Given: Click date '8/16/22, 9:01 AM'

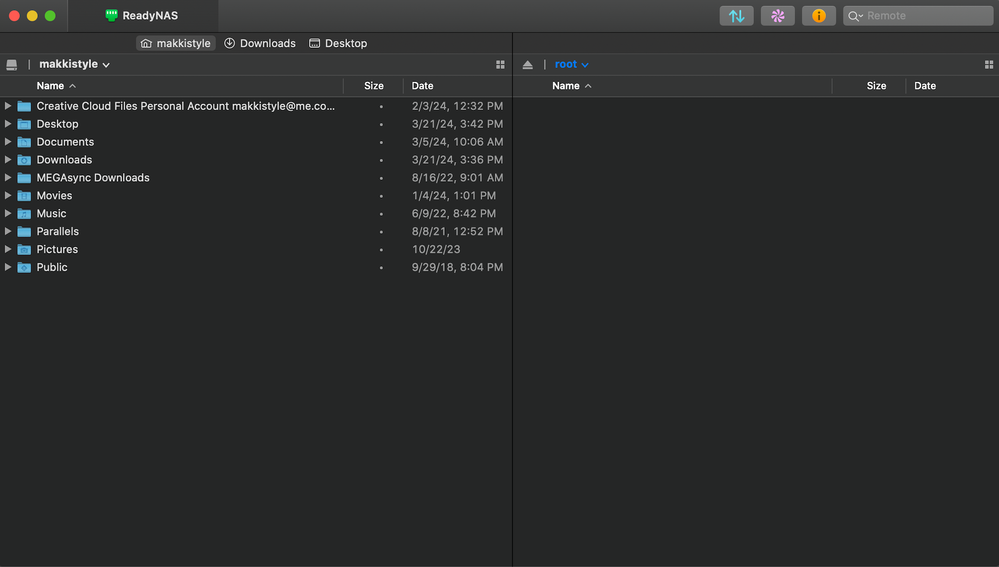Looking at the screenshot, I should [x=457, y=177].
